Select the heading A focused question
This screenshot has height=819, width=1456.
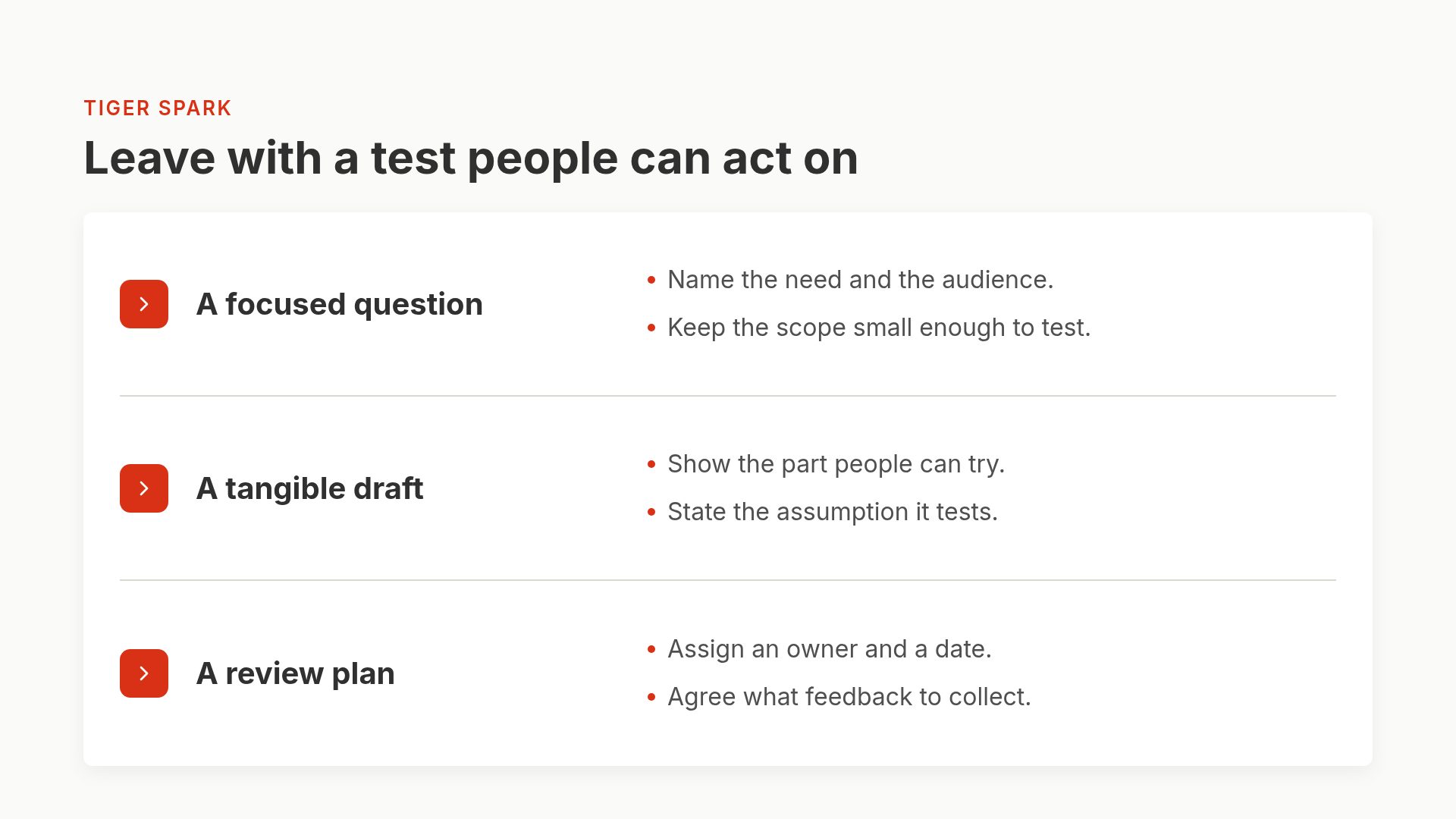340,304
